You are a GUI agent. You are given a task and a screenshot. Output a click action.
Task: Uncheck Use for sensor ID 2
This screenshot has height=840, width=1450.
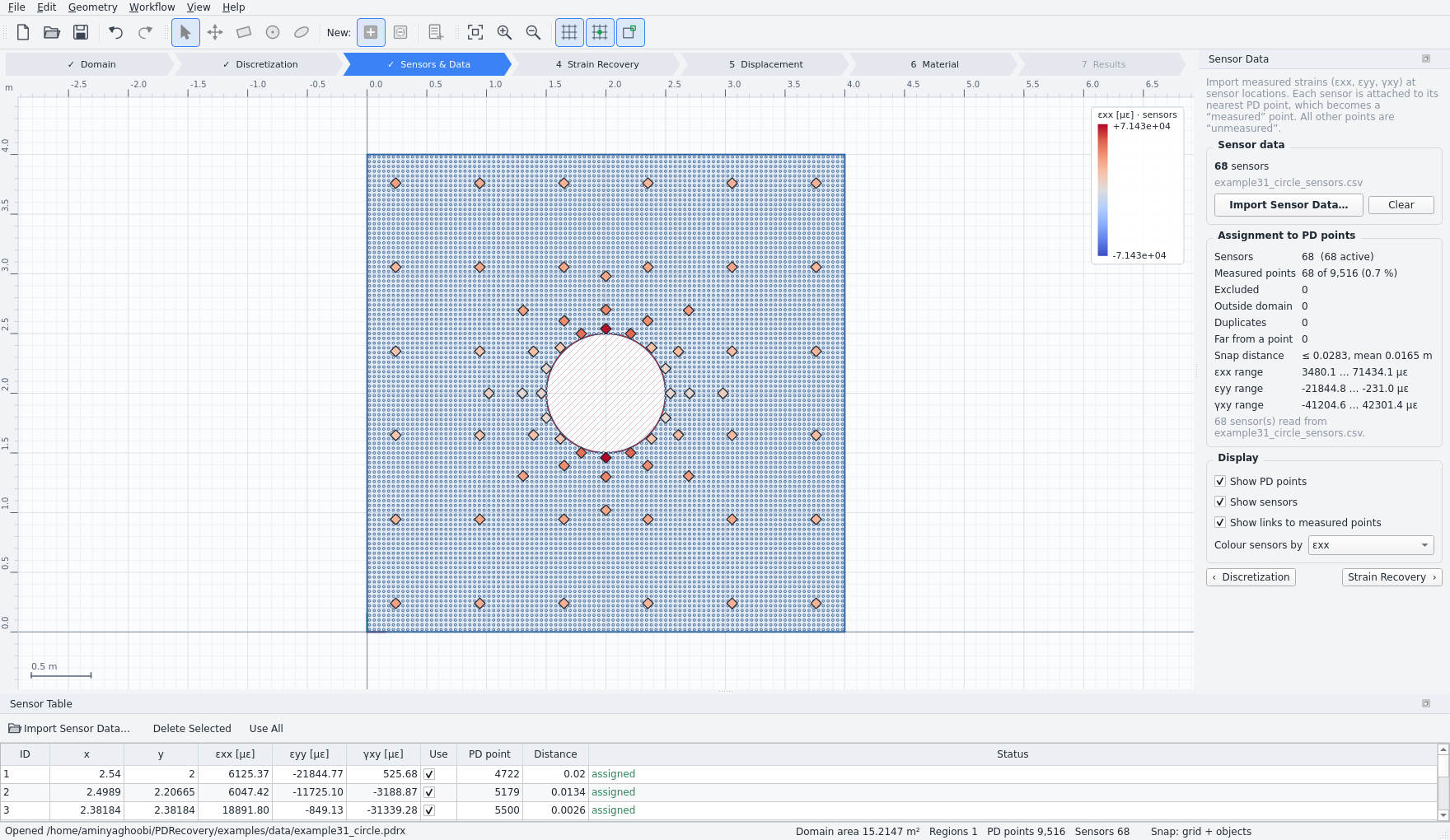click(429, 792)
